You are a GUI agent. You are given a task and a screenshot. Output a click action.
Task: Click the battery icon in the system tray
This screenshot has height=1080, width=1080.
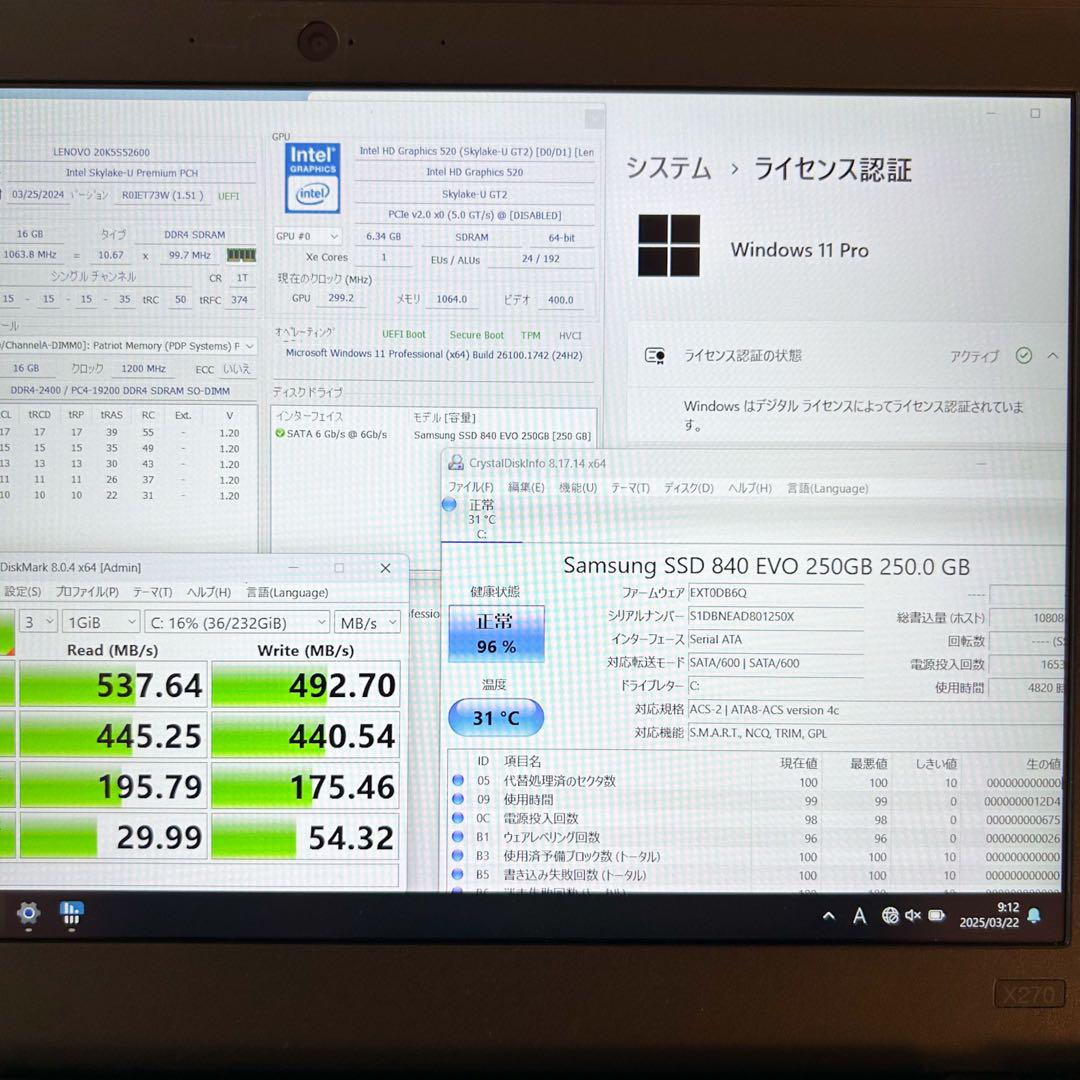[x=937, y=915]
